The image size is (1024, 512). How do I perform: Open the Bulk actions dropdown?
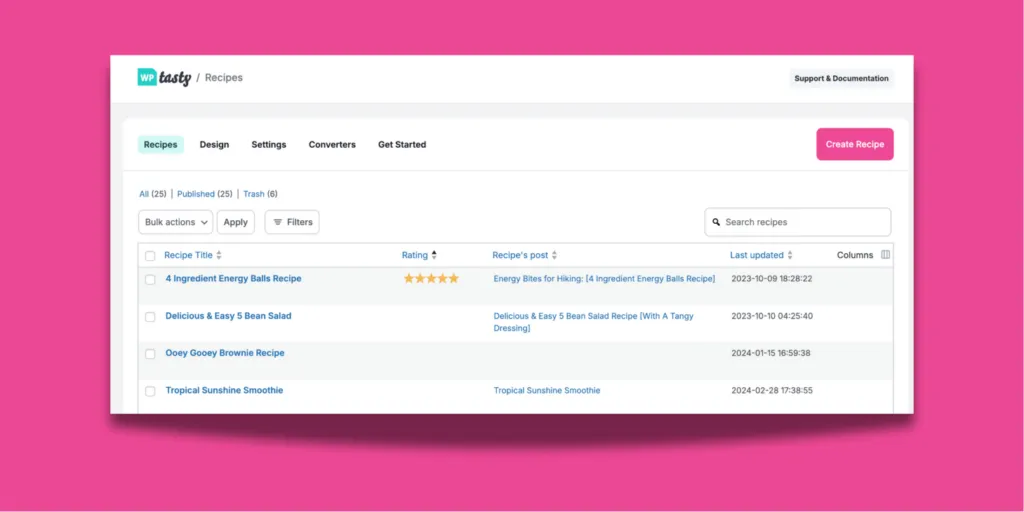pos(176,222)
